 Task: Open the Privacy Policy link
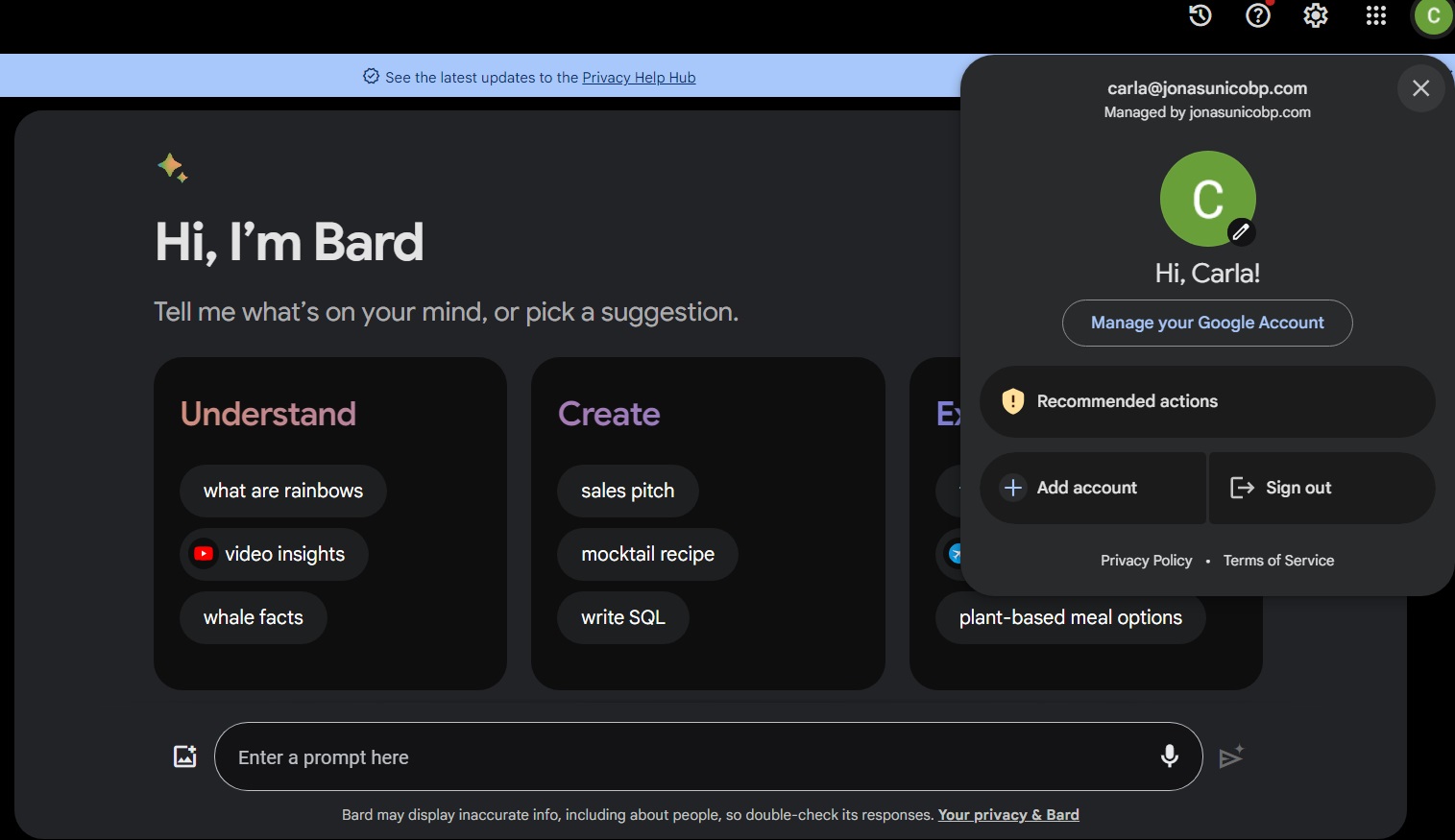[x=1146, y=561]
